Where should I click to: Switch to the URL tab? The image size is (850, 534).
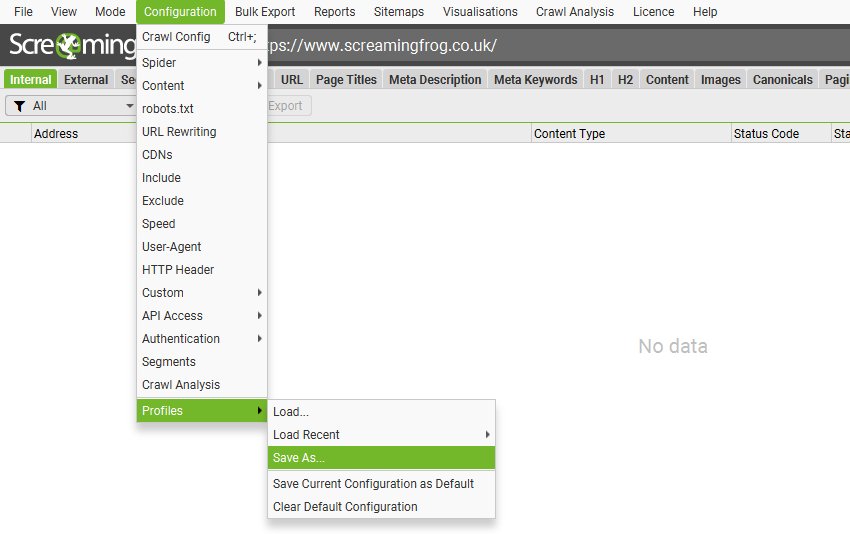(292, 79)
